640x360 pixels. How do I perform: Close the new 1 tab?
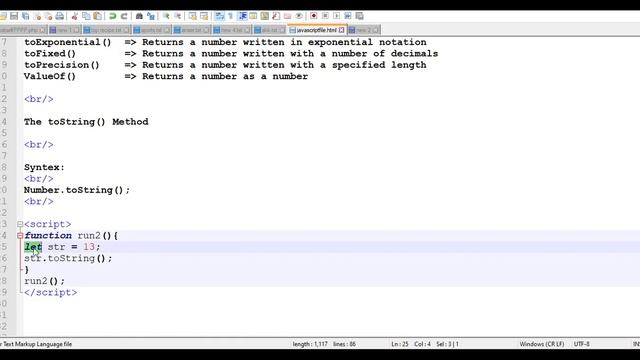76,30
